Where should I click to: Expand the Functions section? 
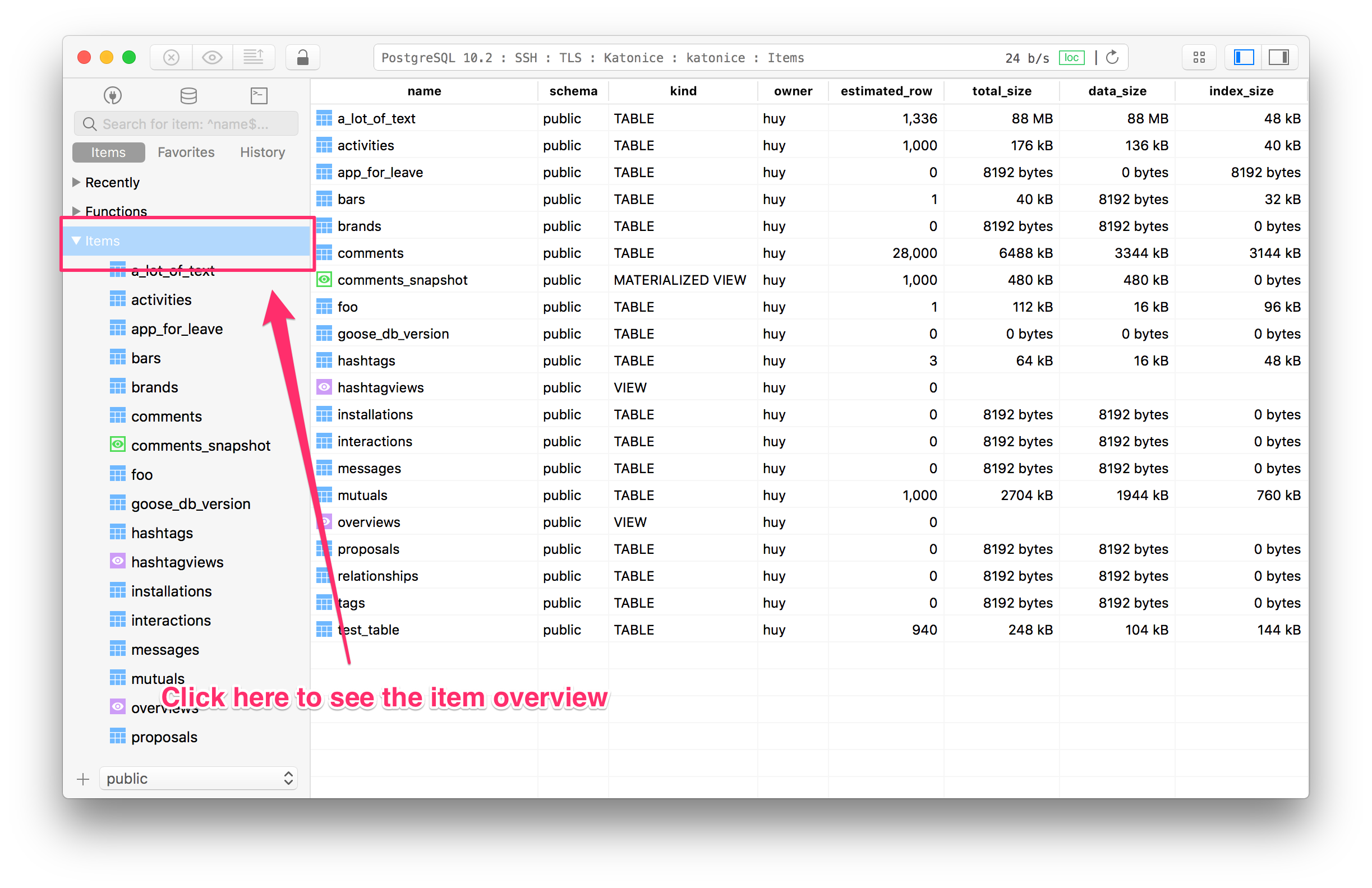(76, 211)
